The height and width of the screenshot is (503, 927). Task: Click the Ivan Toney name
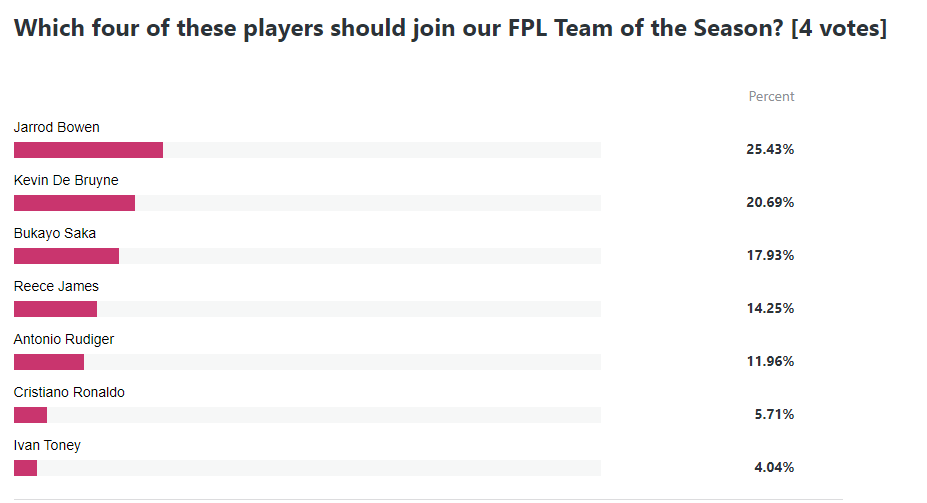point(47,445)
